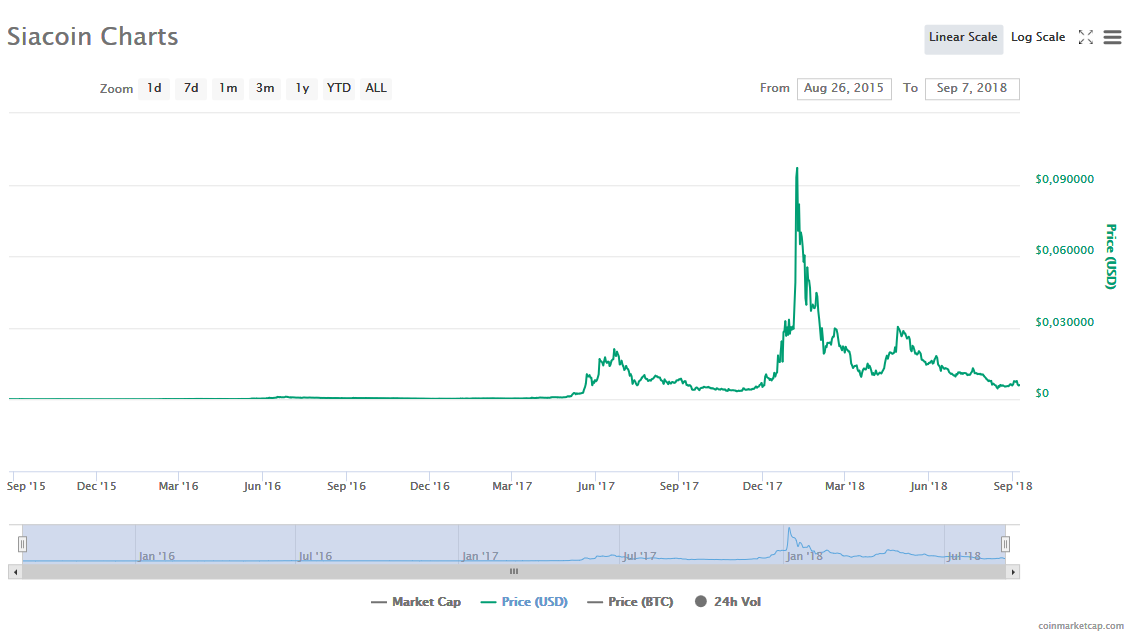Image resolution: width=1137 pixels, height=643 pixels.
Task: Click the Price (USD) vertical axis title
Action: tap(1111, 256)
